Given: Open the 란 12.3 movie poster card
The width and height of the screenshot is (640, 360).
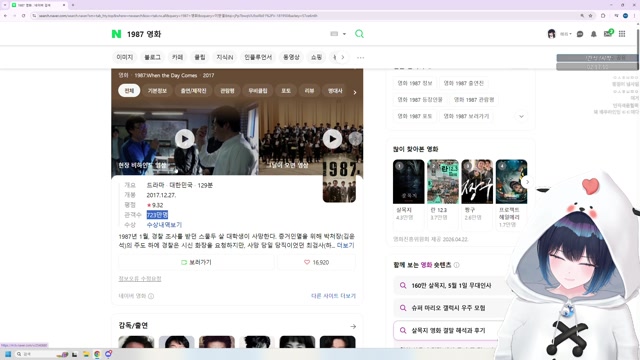Looking at the screenshot, I should click(x=443, y=182).
